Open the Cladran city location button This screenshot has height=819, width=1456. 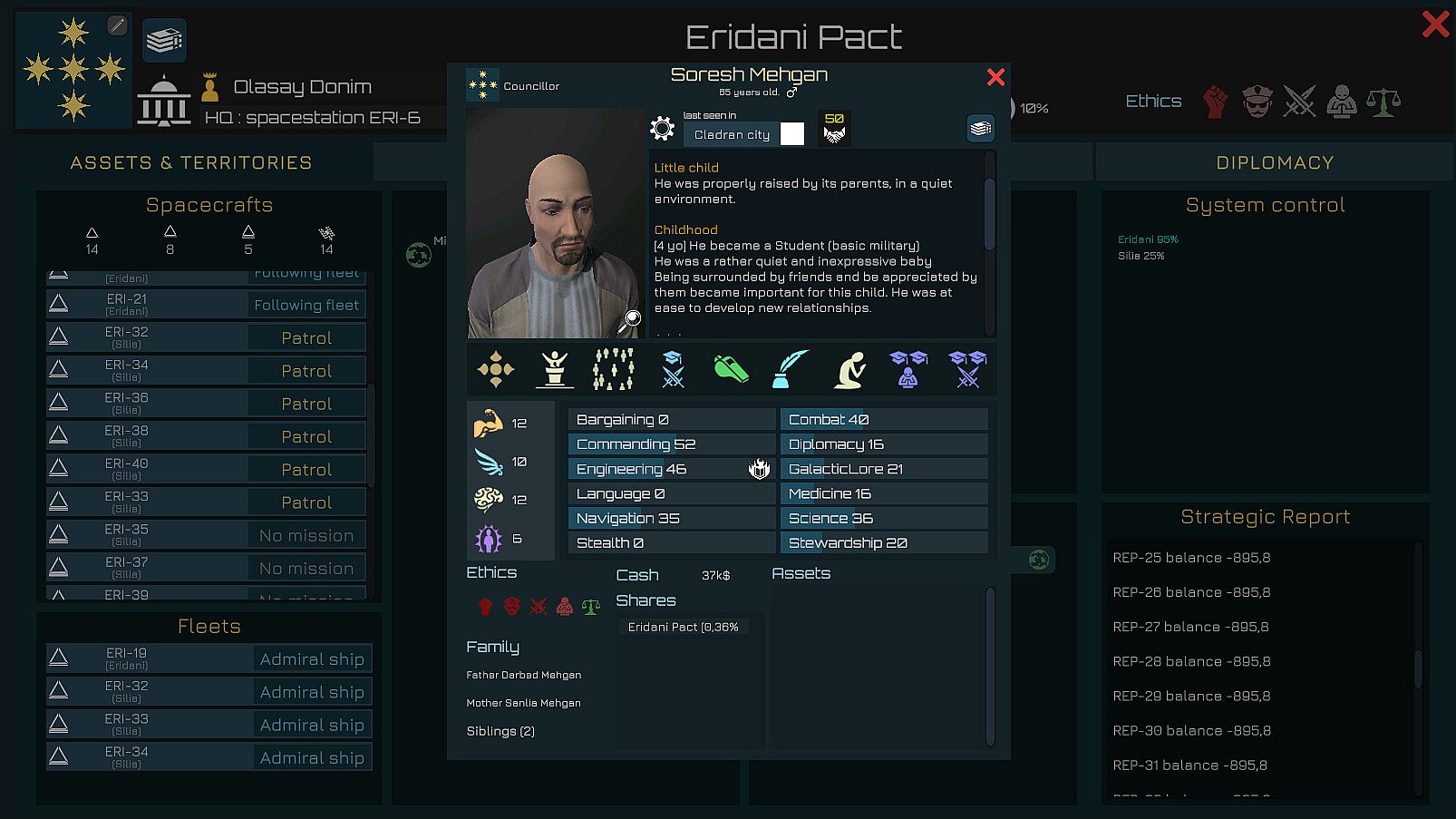732,134
